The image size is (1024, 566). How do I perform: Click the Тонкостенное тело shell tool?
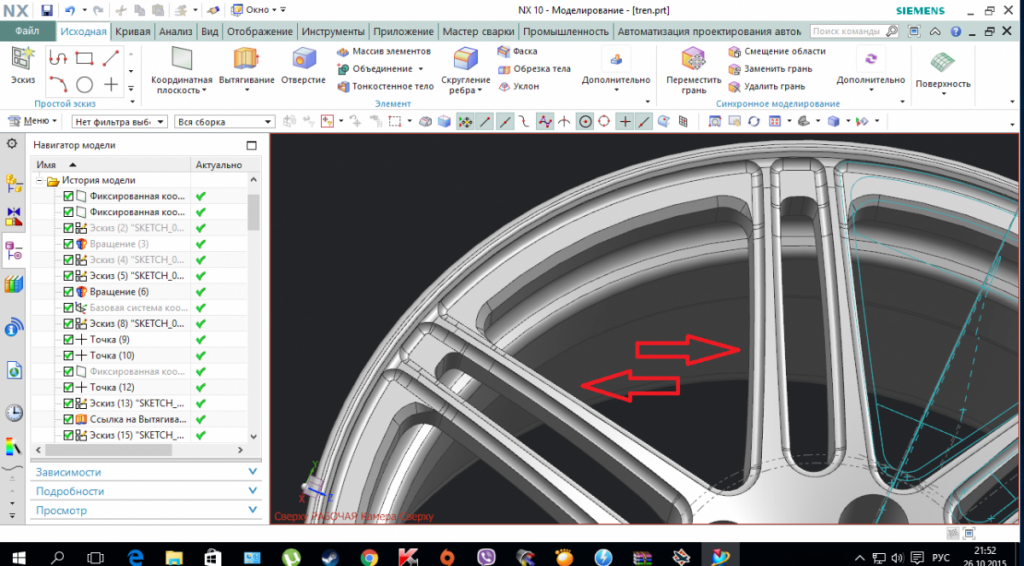click(385, 86)
